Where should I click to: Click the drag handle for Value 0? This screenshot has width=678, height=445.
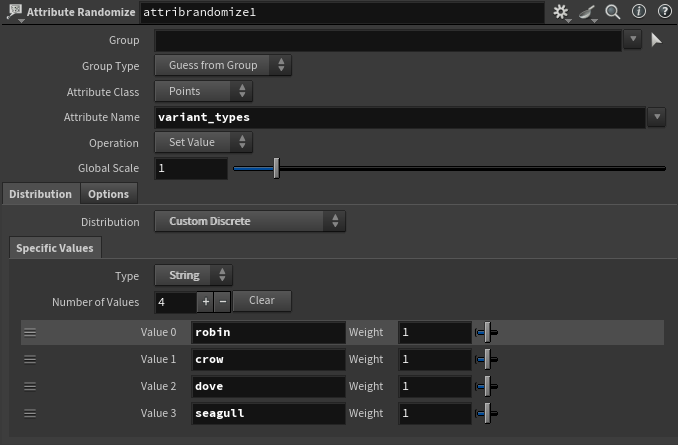(30, 333)
